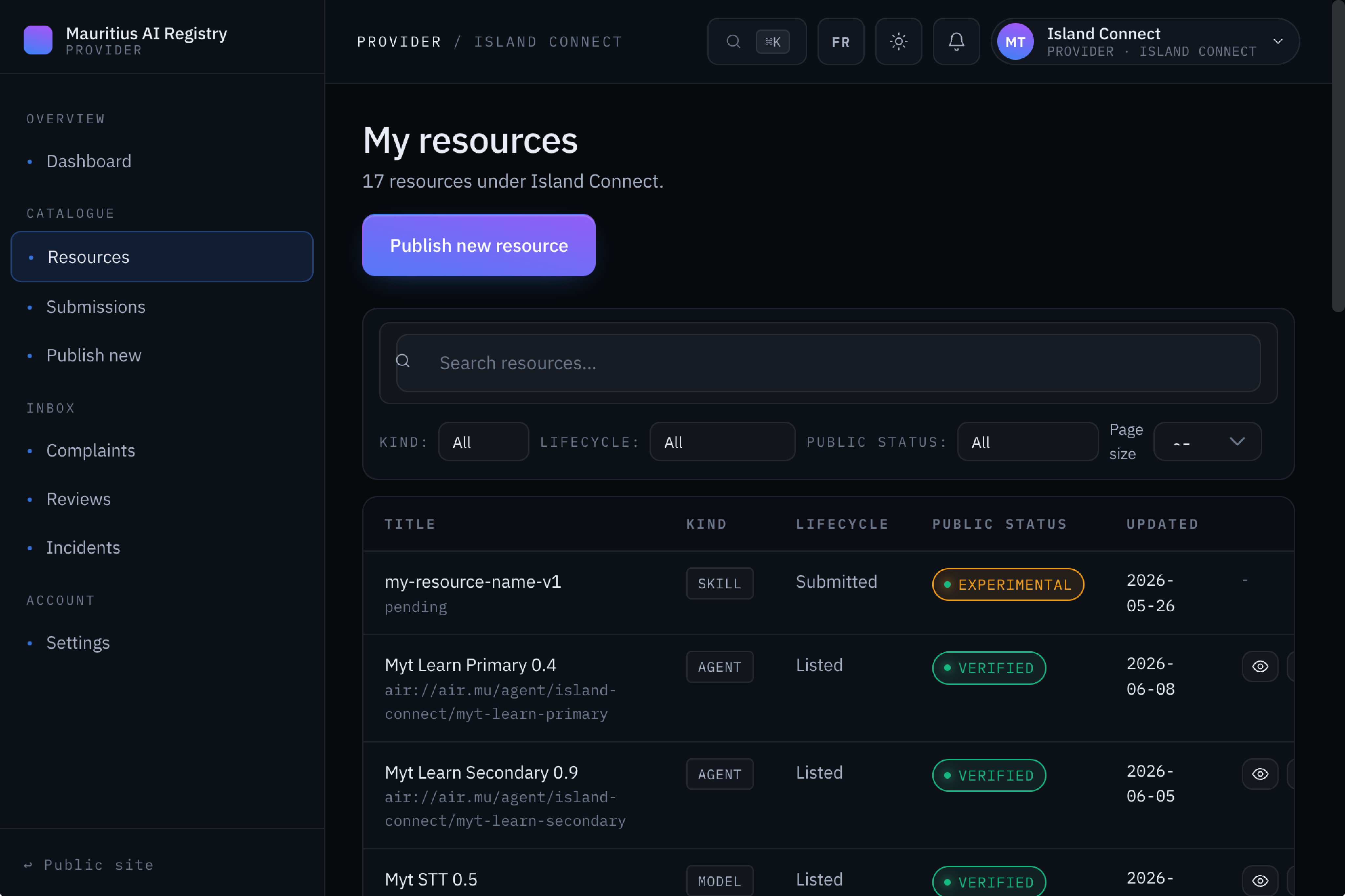Click VERIFIED badge for Myt STT 0.5
Image resolution: width=1345 pixels, height=896 pixels.
(989, 882)
